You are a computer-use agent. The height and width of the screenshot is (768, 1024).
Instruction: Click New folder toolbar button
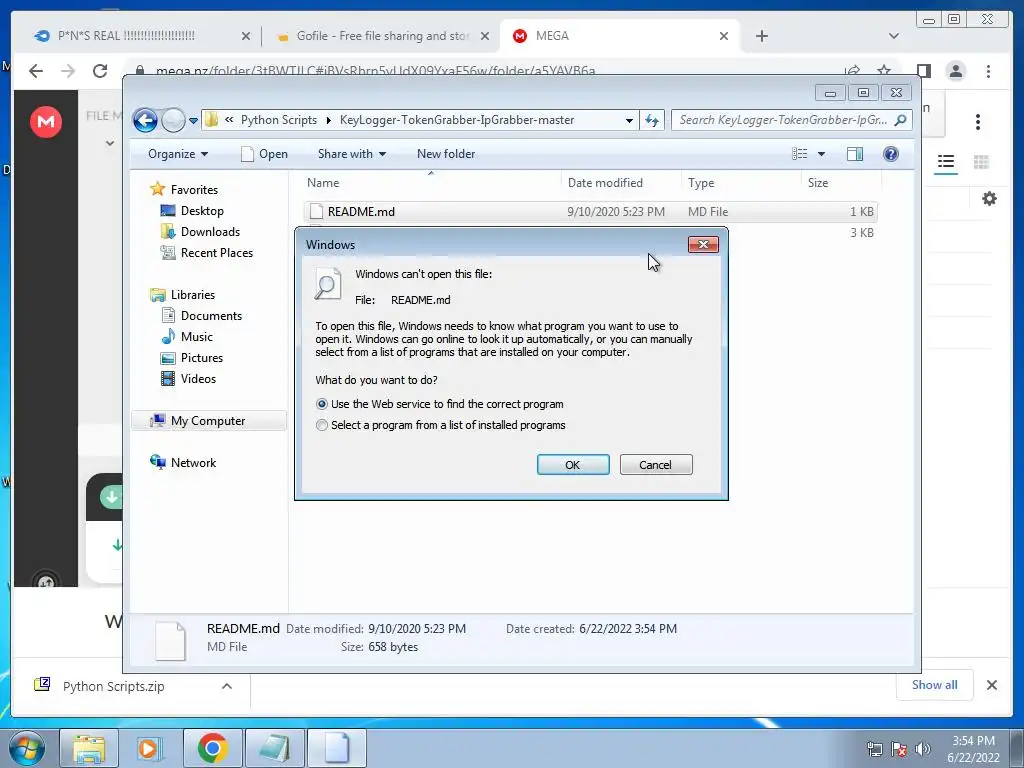pyautogui.click(x=446, y=154)
